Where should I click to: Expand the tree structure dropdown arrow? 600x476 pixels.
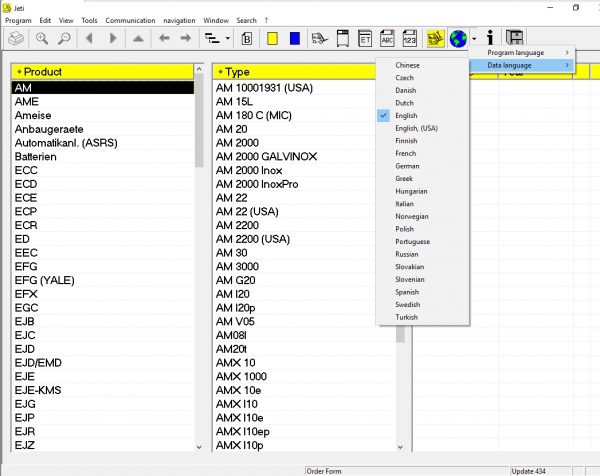(x=228, y=38)
